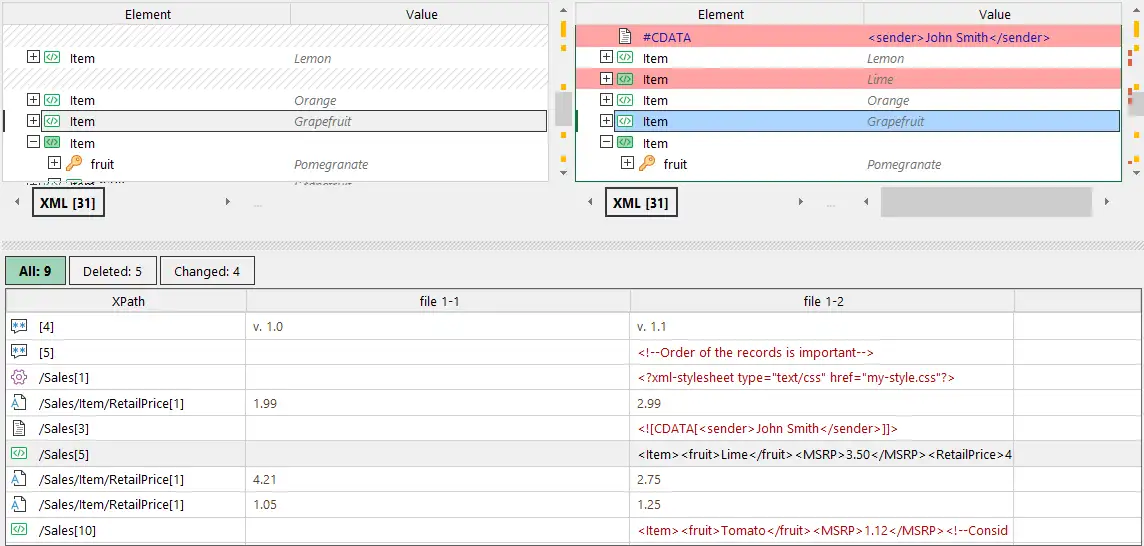The width and height of the screenshot is (1144, 546).
Task: Click the element icon on /Sales[5] row
Action: 20,454
